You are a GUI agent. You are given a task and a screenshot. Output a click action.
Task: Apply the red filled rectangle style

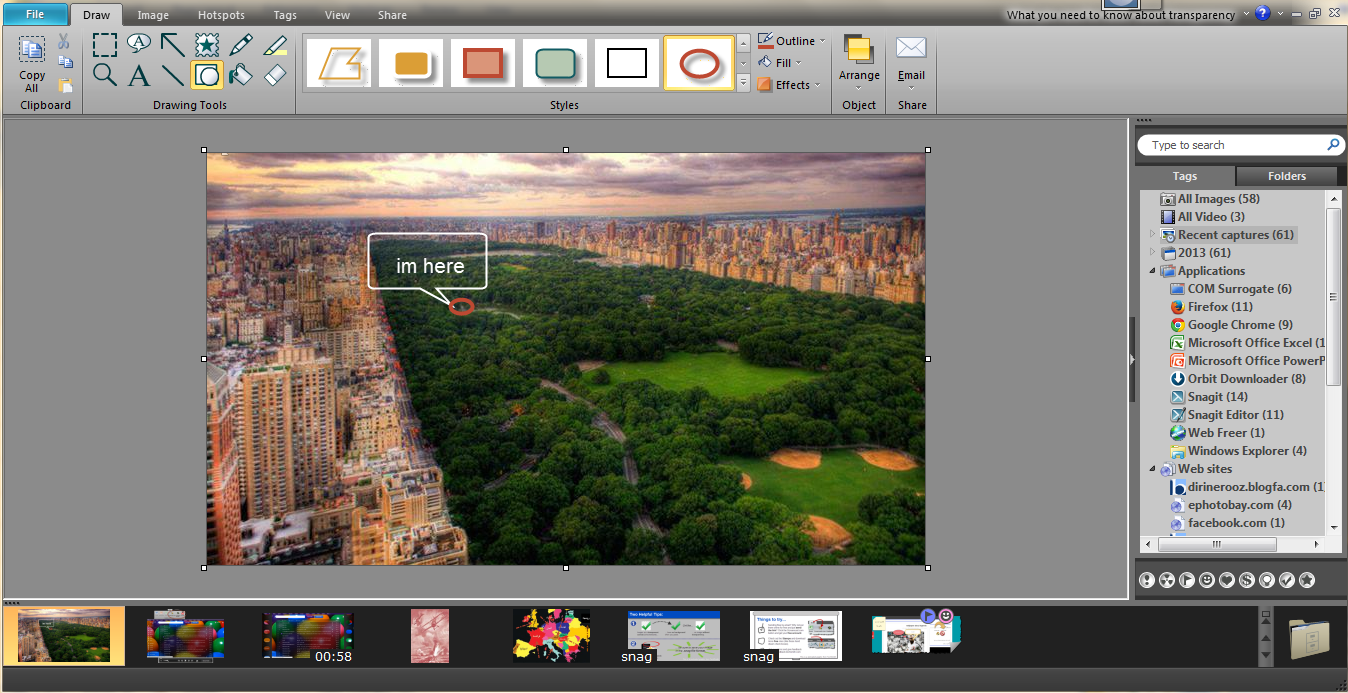tap(483, 64)
